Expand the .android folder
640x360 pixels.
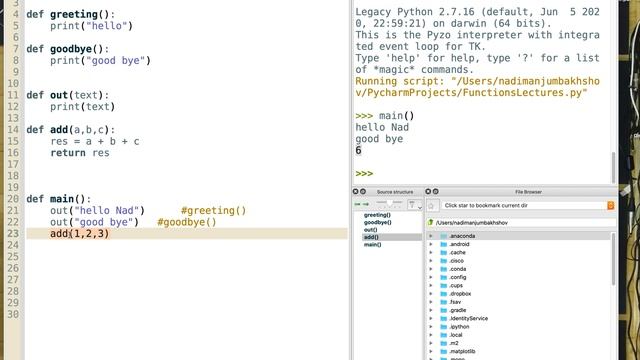(431, 244)
